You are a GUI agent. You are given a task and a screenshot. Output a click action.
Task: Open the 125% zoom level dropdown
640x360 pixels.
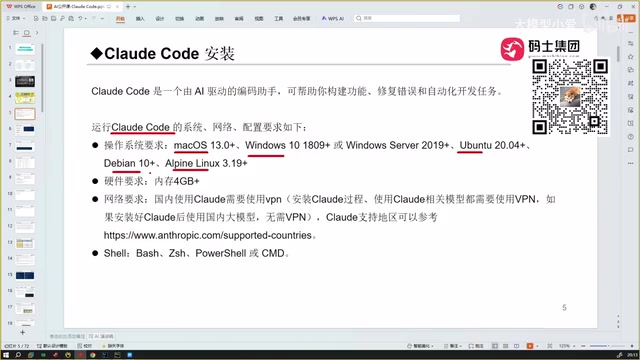[x=566, y=346]
